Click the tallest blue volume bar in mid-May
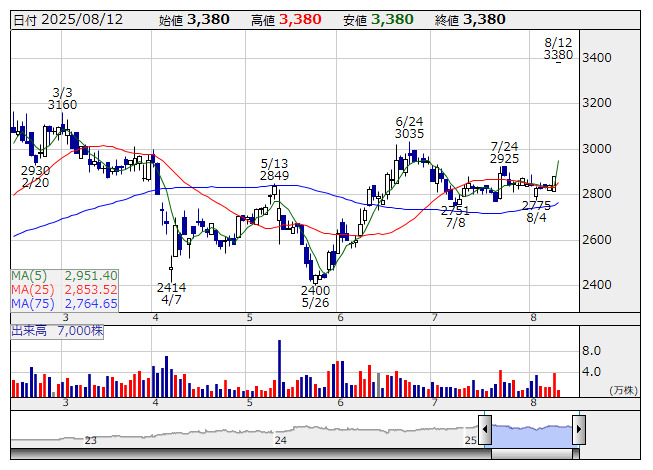 [279, 368]
